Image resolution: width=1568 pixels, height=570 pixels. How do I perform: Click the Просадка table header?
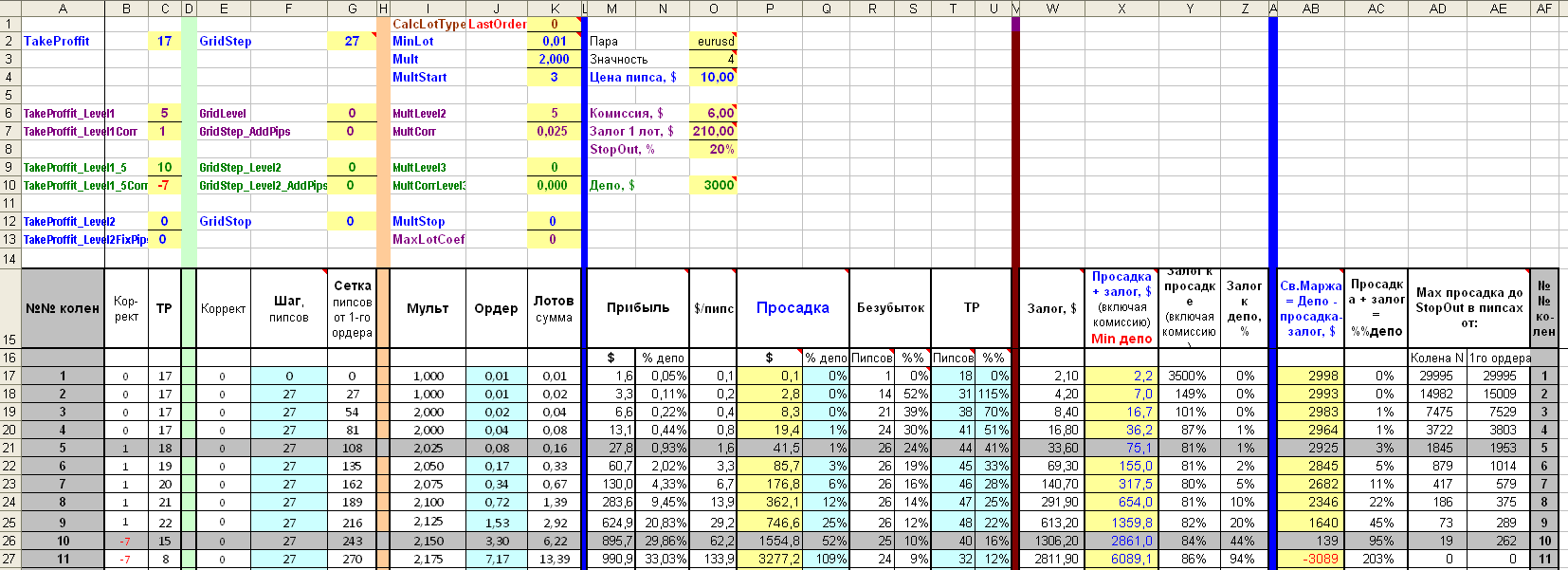tap(793, 308)
